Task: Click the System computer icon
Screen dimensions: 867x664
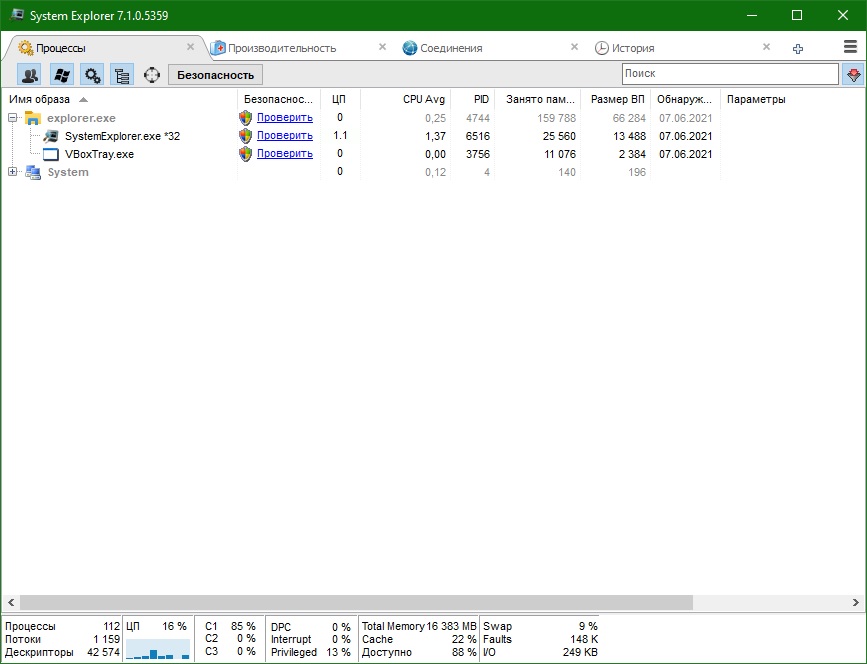Action: pyautogui.click(x=33, y=172)
